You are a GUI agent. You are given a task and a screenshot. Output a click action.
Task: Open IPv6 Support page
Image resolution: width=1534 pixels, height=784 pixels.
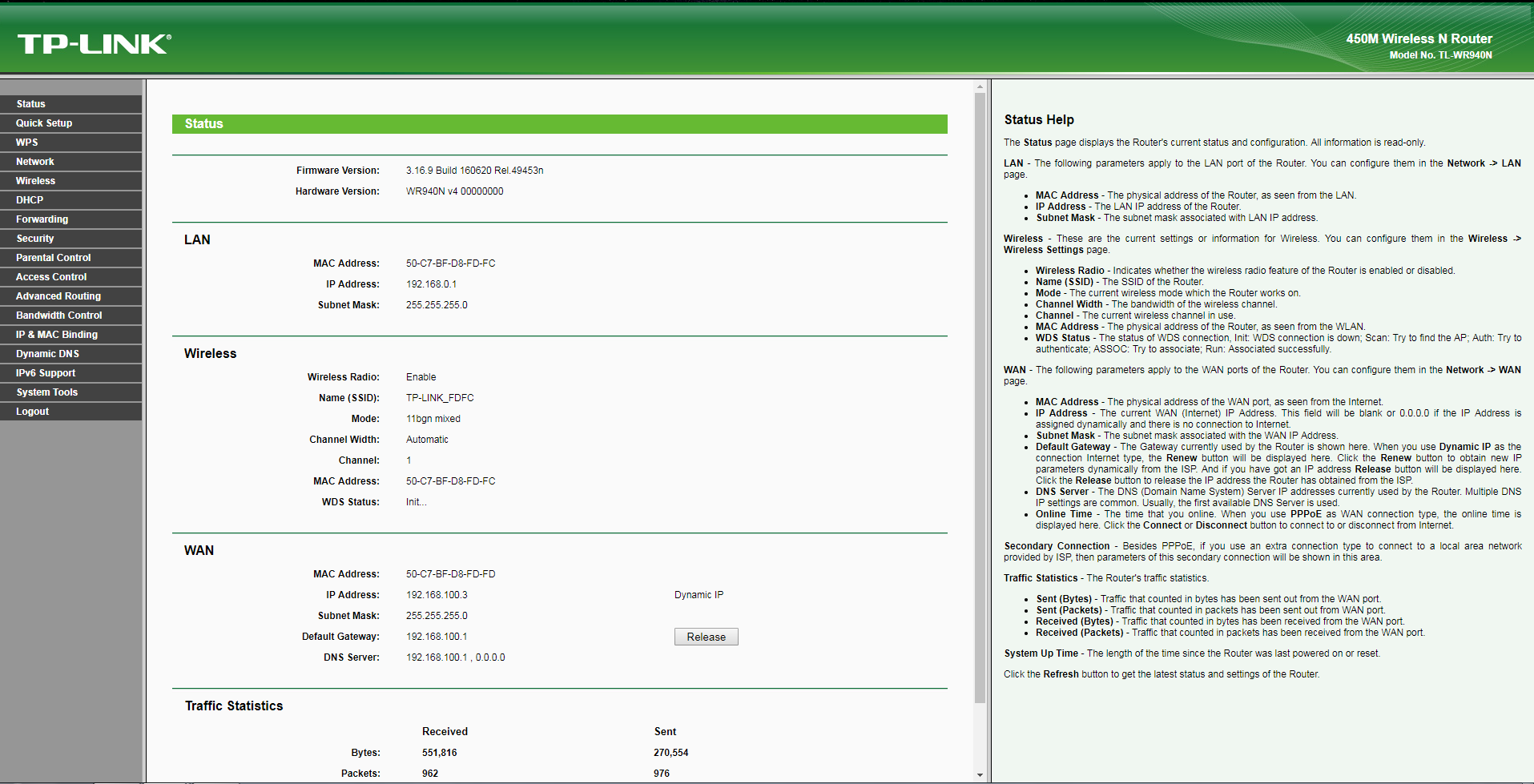pyautogui.click(x=70, y=373)
